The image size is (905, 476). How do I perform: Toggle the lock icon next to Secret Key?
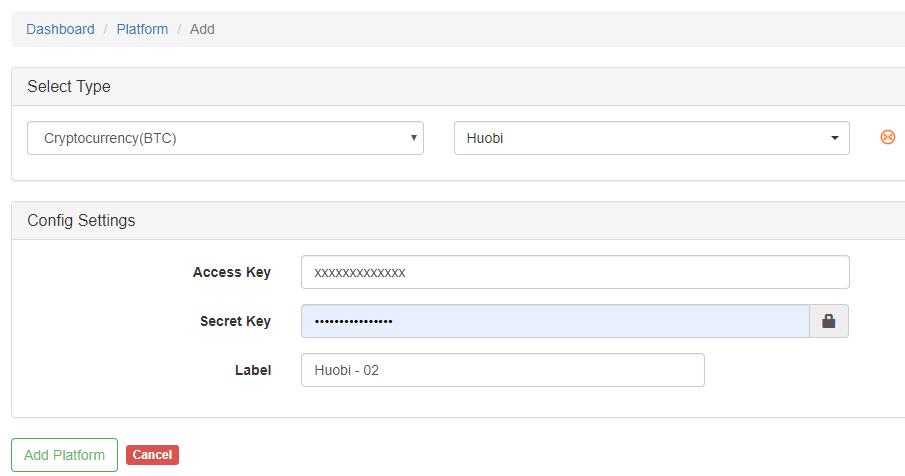tap(829, 321)
